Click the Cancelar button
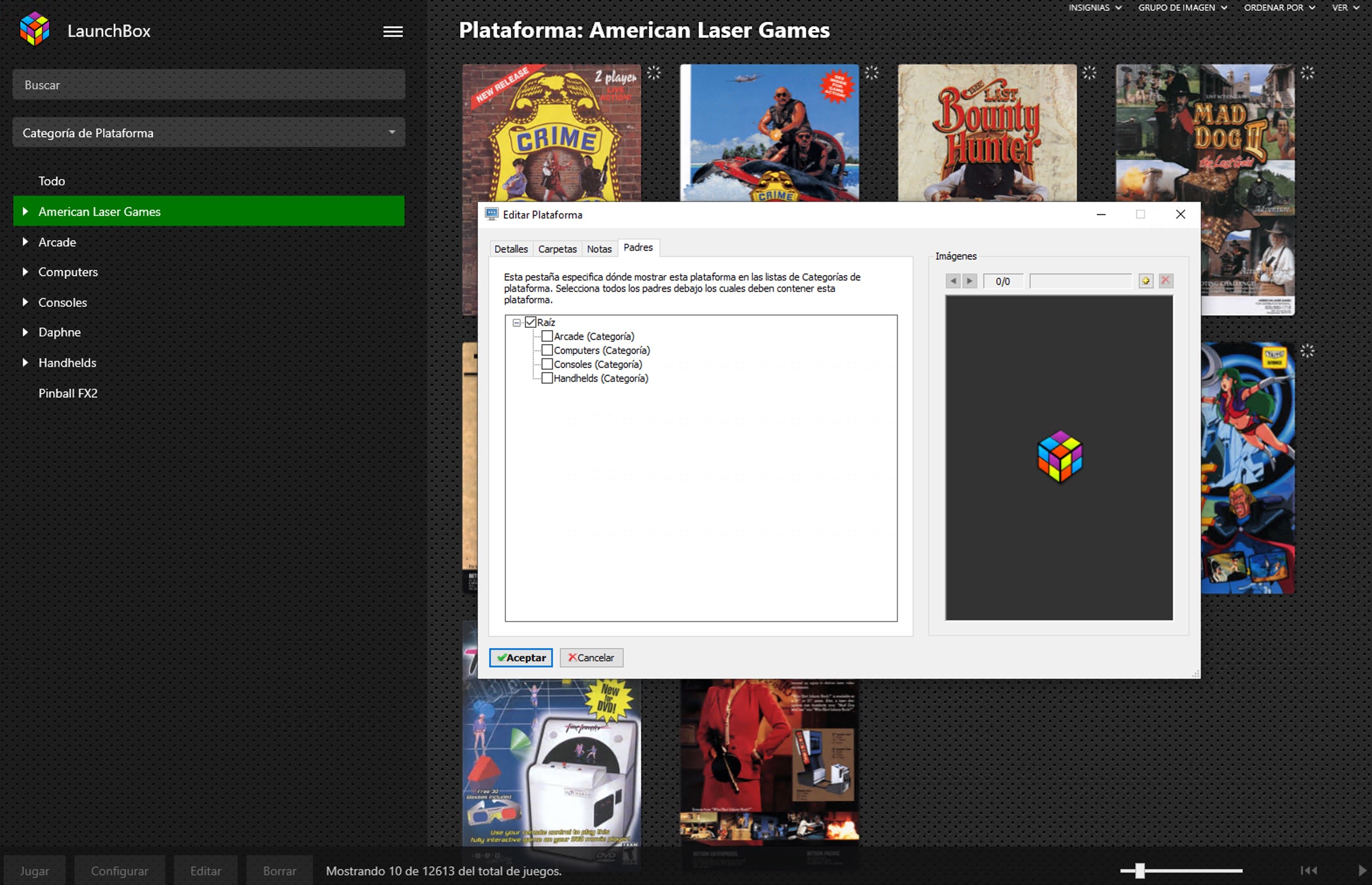The height and width of the screenshot is (885, 1372). pyautogui.click(x=591, y=657)
